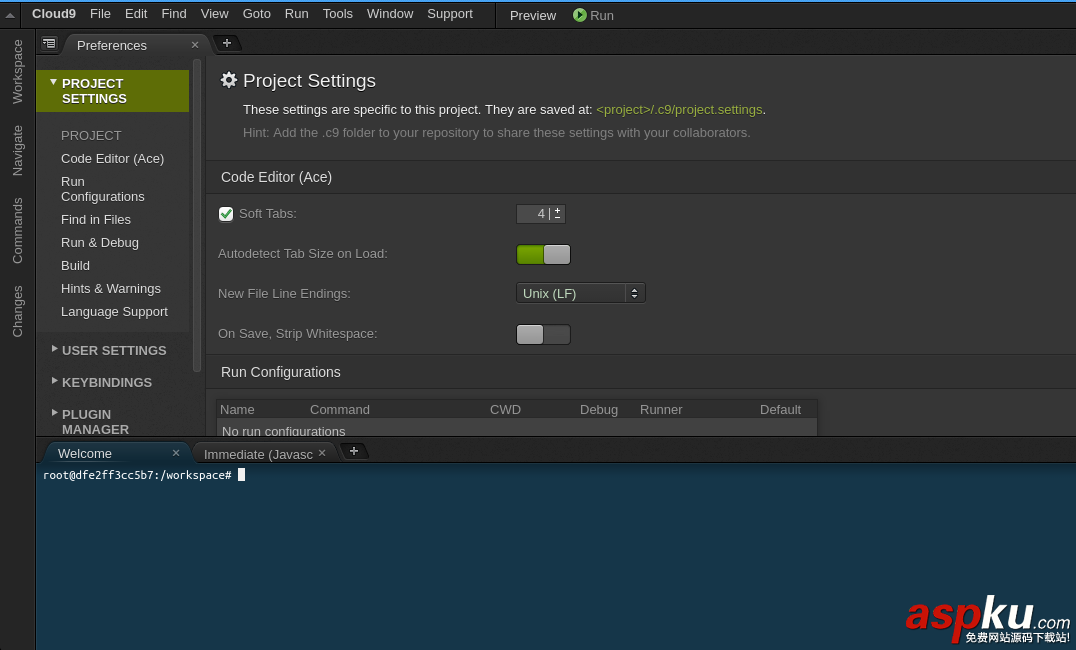Click the Default column header
Viewport: 1076px width, 650px height.
(x=780, y=409)
